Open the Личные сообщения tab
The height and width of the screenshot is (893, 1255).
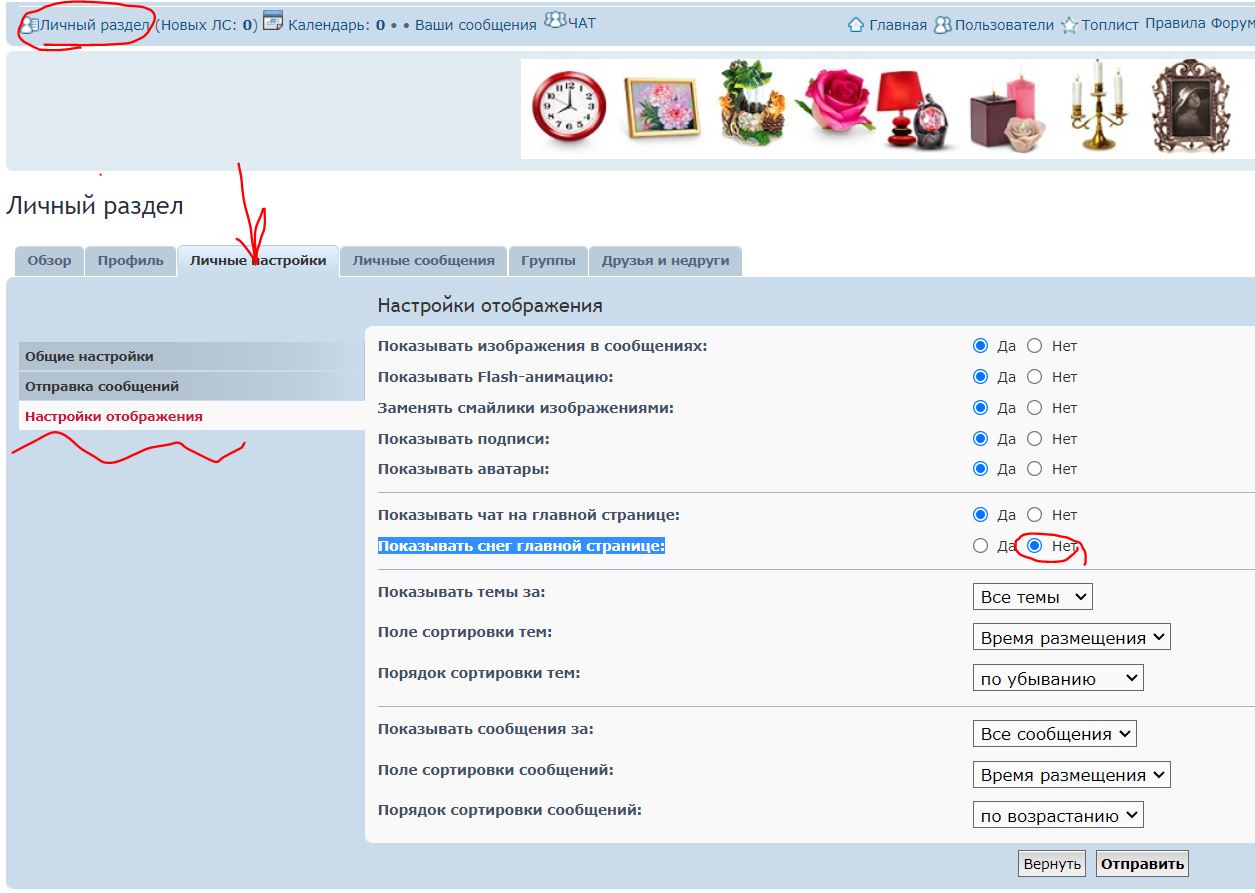pos(423,261)
